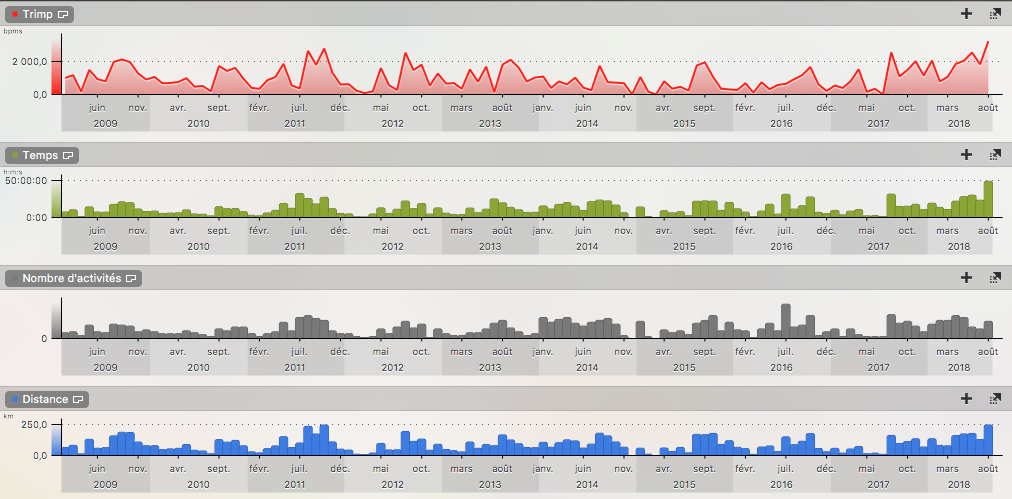Click the speech bubble icon next to Temps
The height and width of the screenshot is (499, 1012).
point(68,156)
